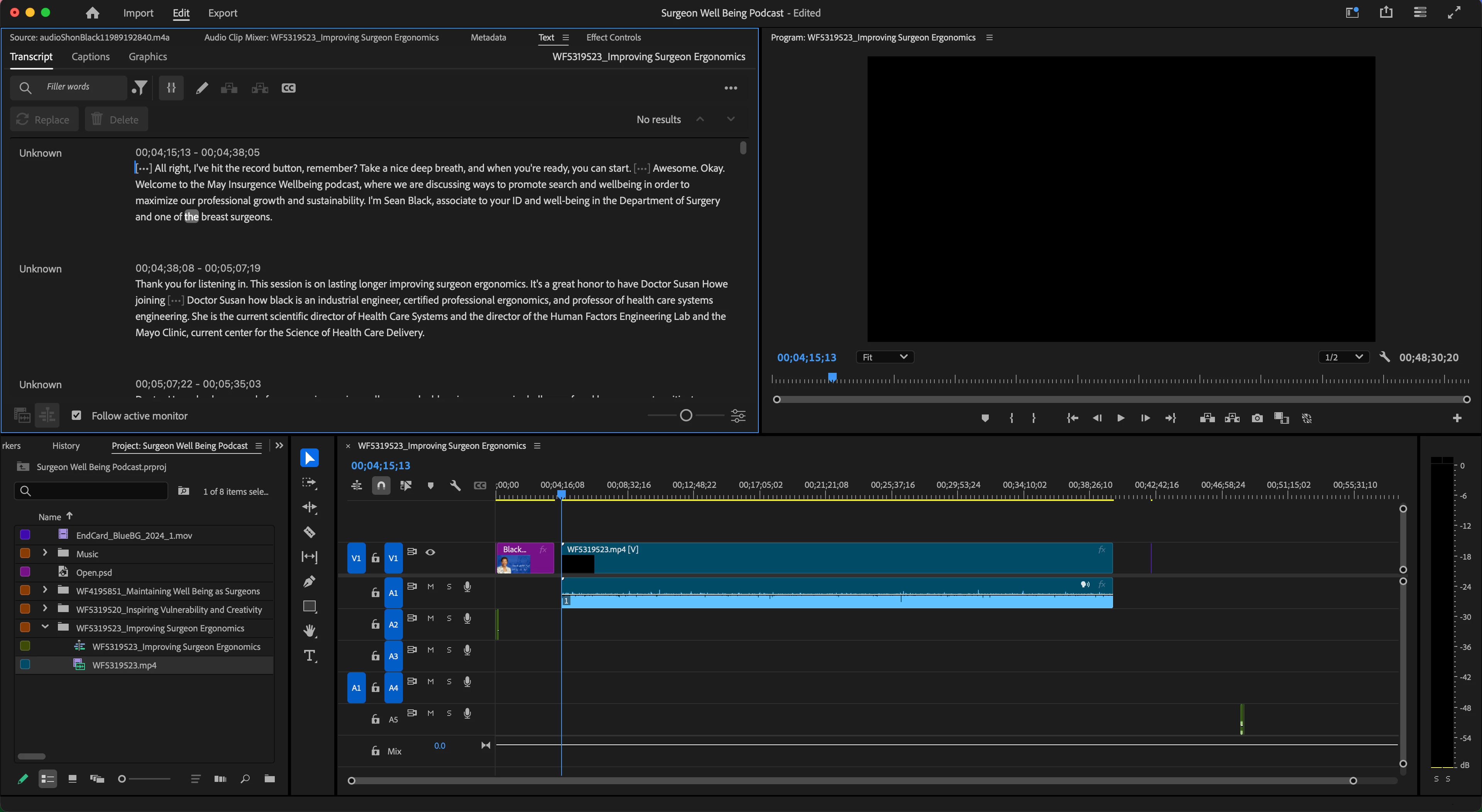Select the Ripple Edit tool
This screenshot has width=1482, height=812.
(309, 508)
